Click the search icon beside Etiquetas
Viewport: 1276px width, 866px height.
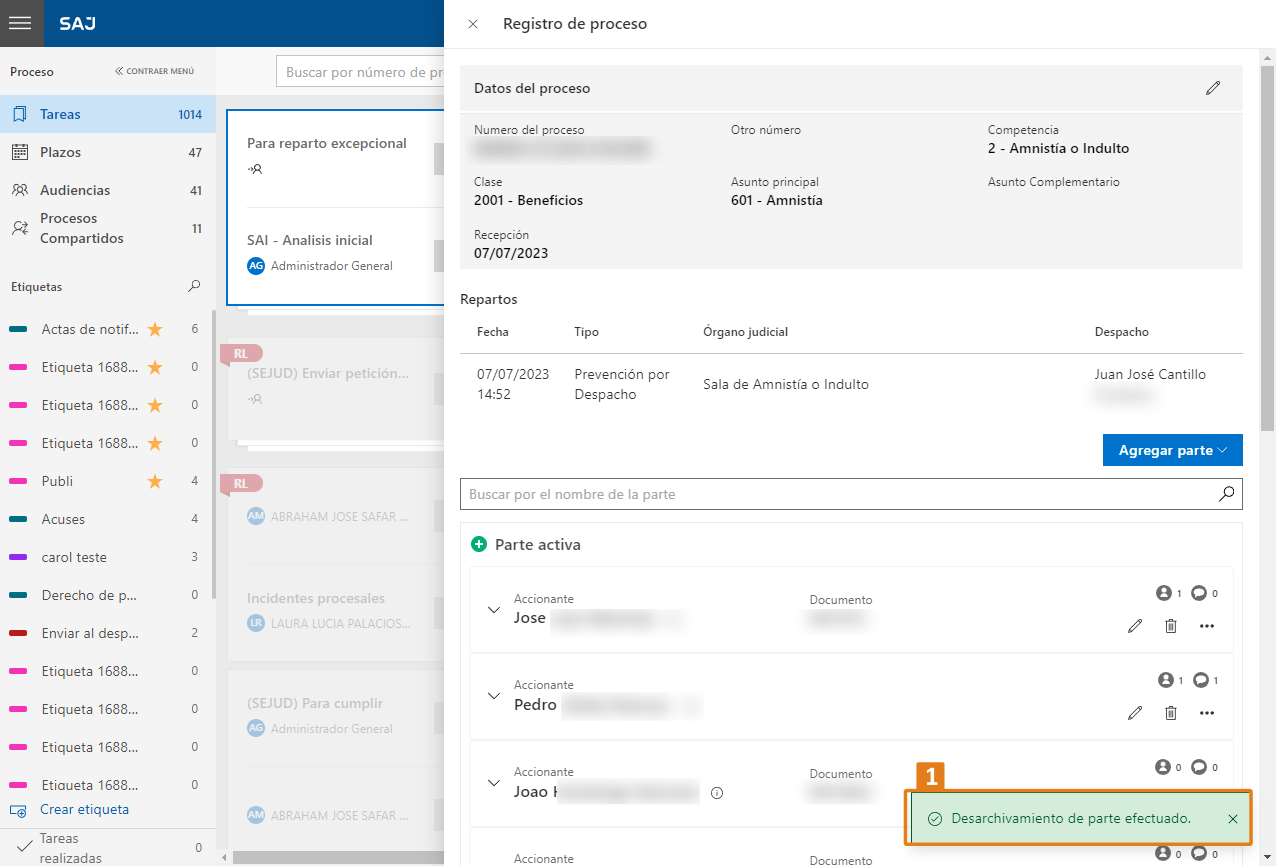pos(195,286)
